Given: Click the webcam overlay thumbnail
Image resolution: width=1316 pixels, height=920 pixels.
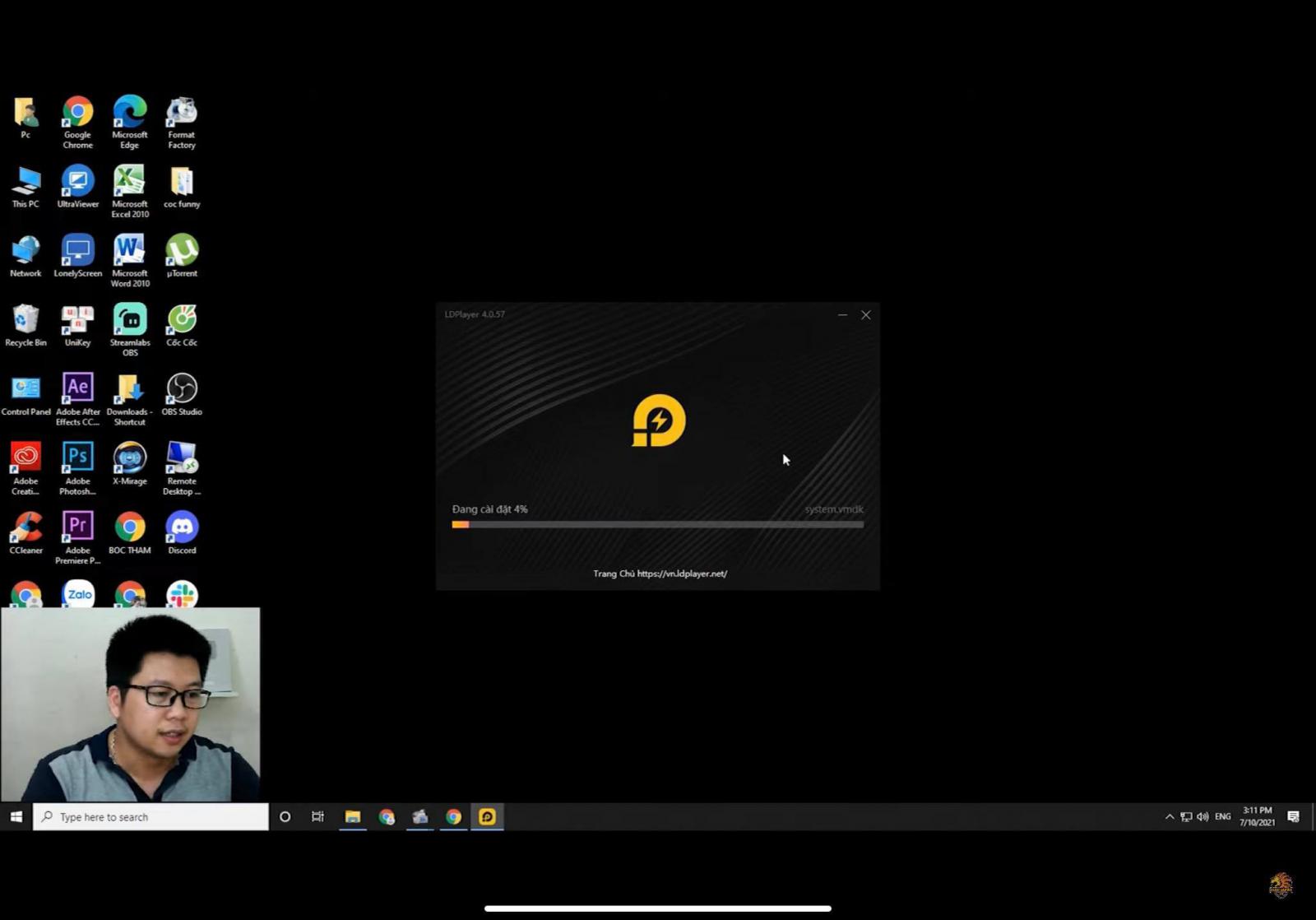Looking at the screenshot, I should pos(130,704).
